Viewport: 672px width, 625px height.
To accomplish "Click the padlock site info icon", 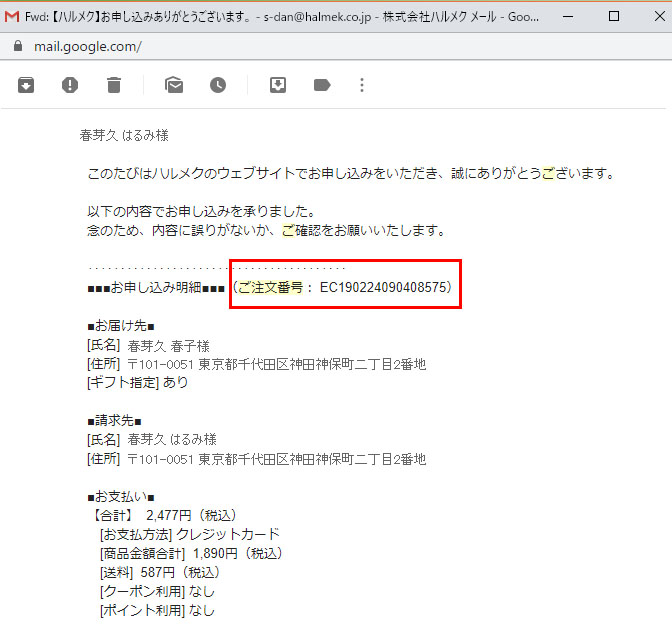I will tap(16, 46).
